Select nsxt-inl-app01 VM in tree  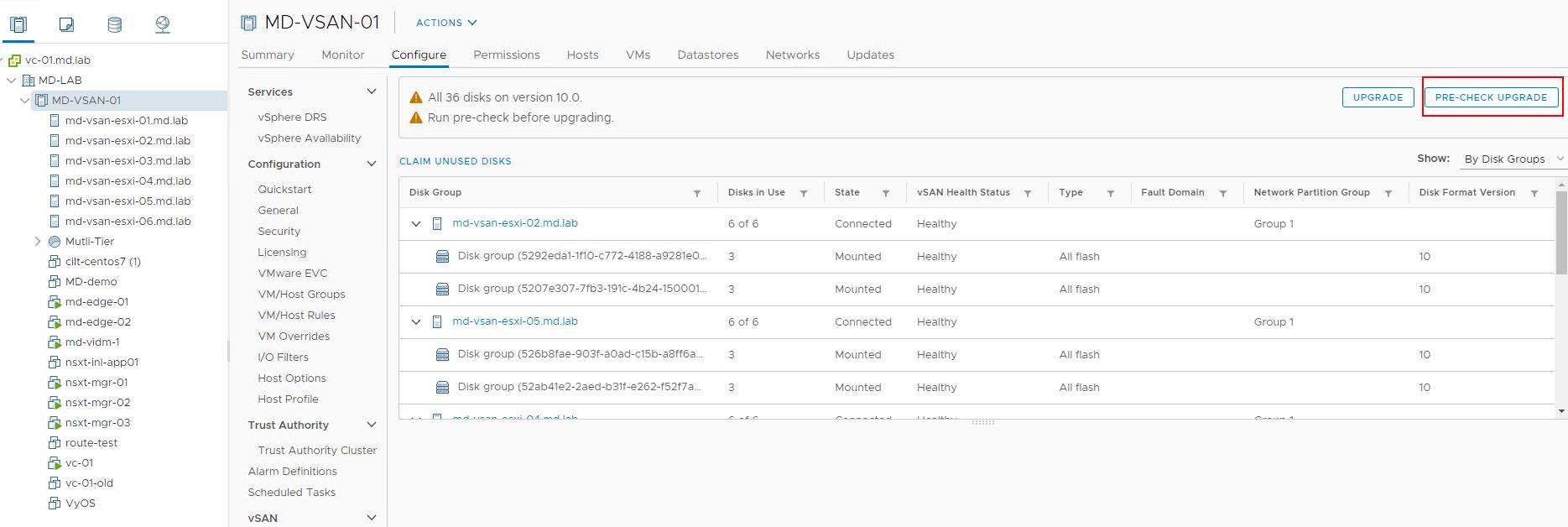[102, 363]
